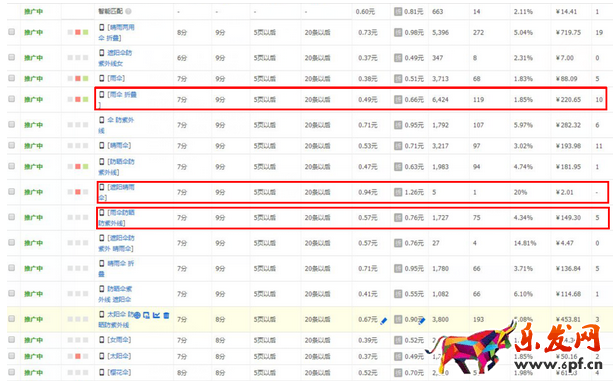Screen dimensions: 613x385
Task: Select the checkbox for the [樱花伞] row
Action: click(x=12, y=372)
